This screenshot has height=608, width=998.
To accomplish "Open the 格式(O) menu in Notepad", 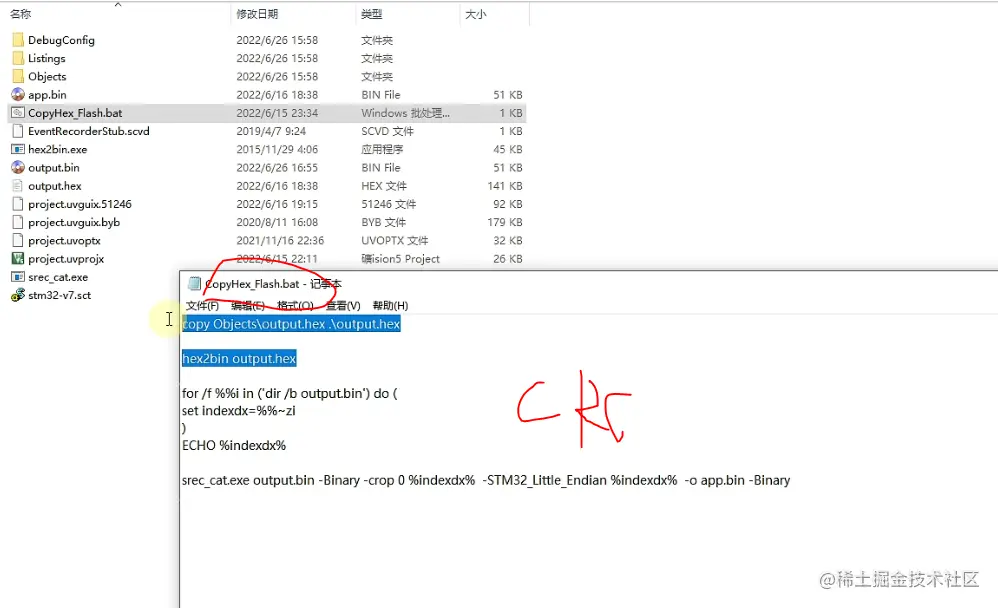I will coord(295,306).
